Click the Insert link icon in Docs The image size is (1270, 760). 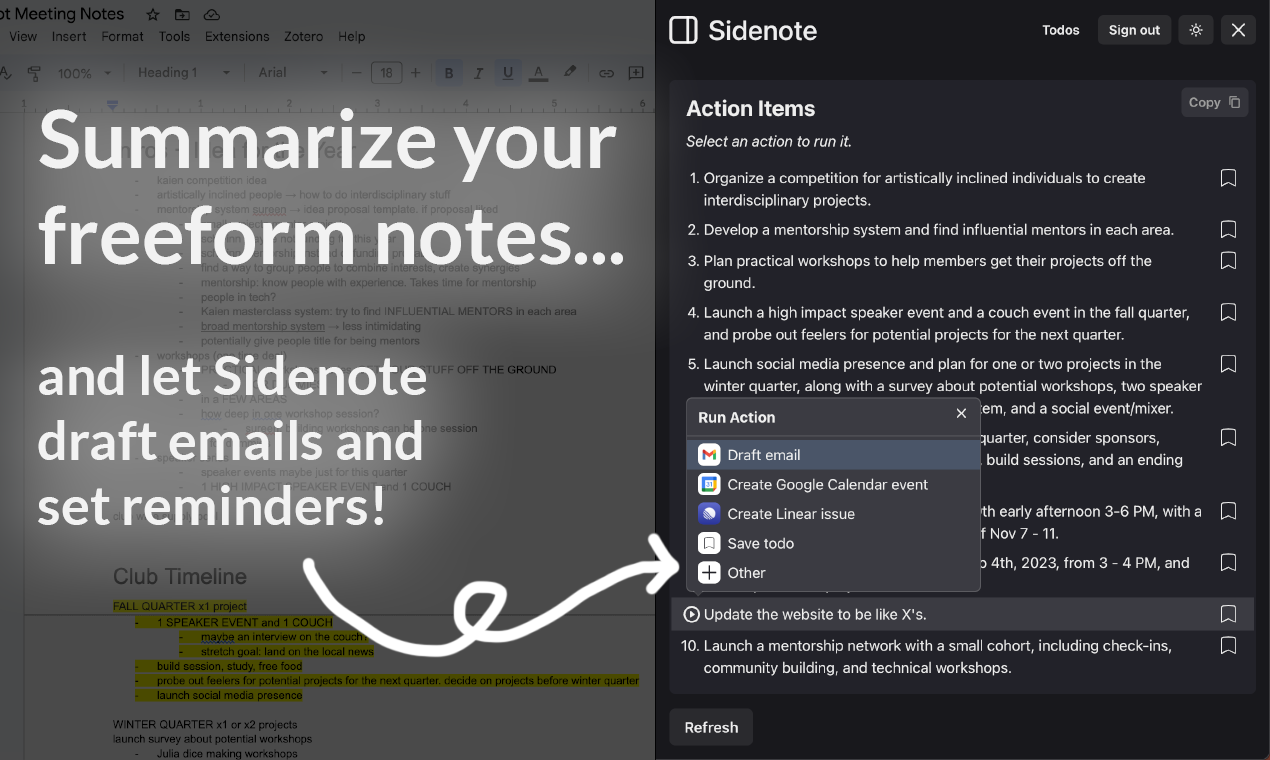(x=606, y=73)
